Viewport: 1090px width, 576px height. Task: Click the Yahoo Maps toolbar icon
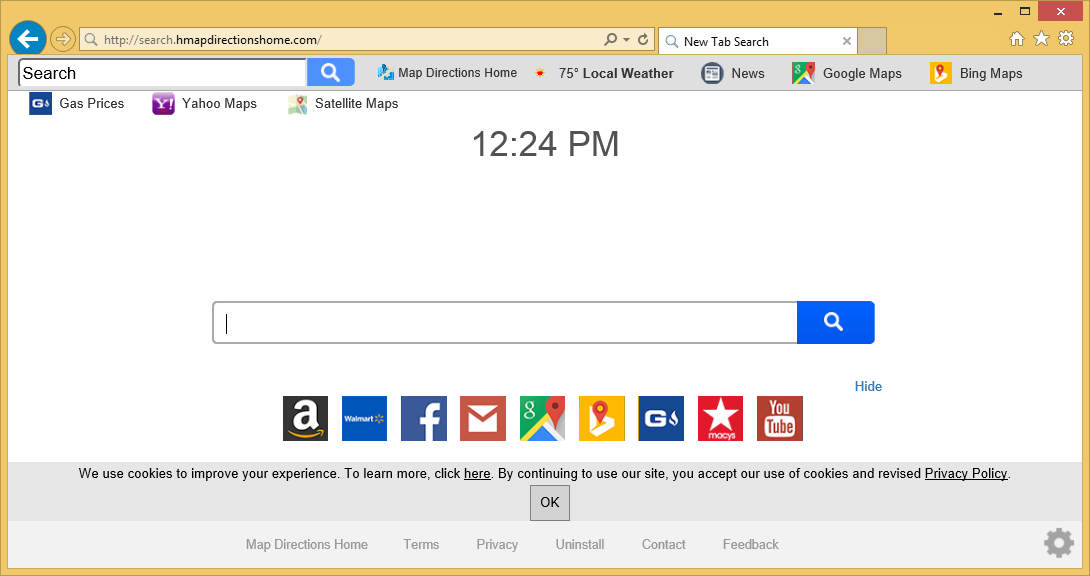[x=163, y=104]
